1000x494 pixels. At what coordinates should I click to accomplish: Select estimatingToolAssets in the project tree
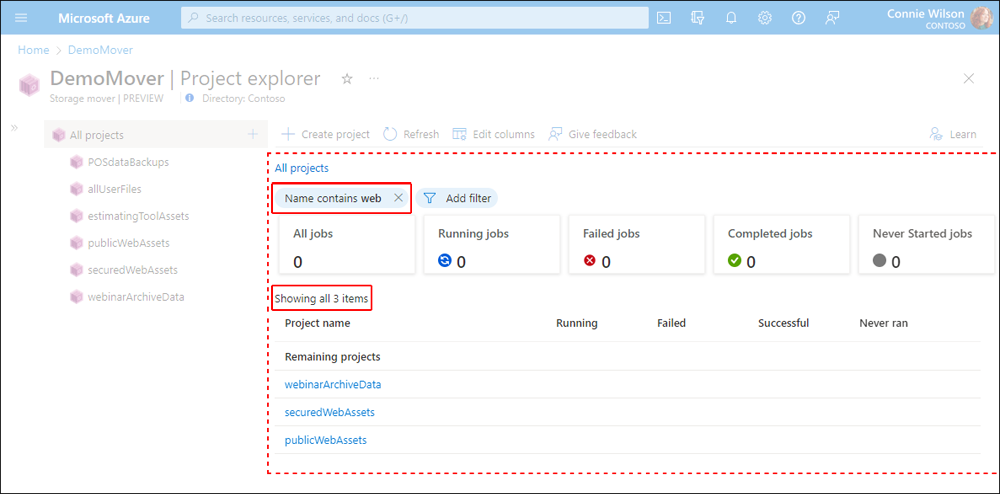click(138, 216)
